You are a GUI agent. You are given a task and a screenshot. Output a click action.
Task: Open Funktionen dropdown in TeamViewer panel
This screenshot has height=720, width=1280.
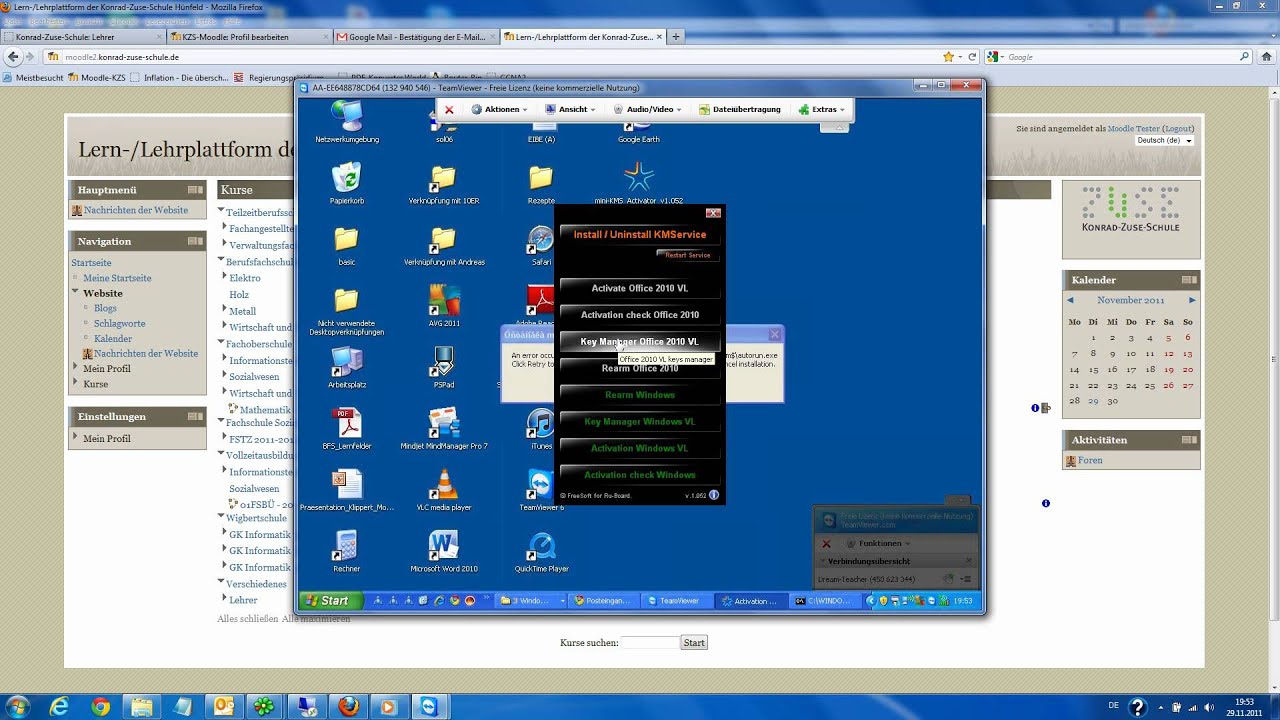880,543
